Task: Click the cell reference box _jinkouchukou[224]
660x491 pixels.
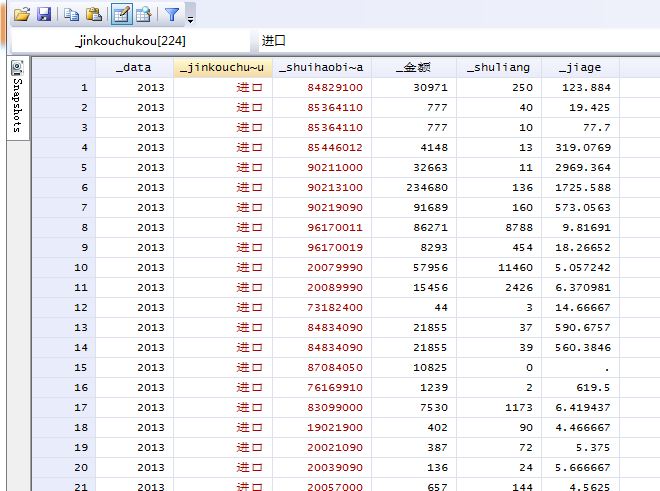Action: click(130, 40)
